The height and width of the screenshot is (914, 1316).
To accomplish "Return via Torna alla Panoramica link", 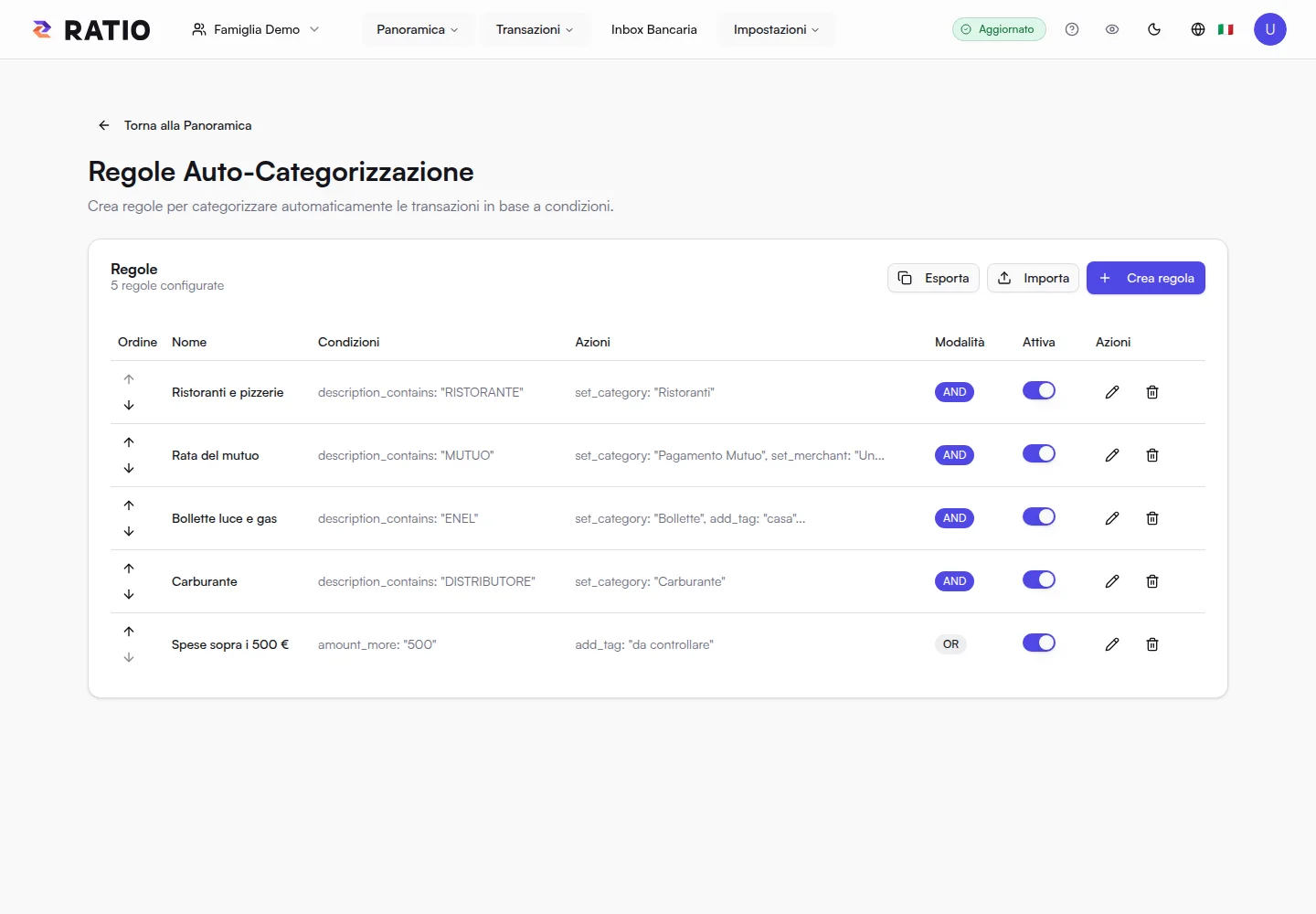I will 175,125.
